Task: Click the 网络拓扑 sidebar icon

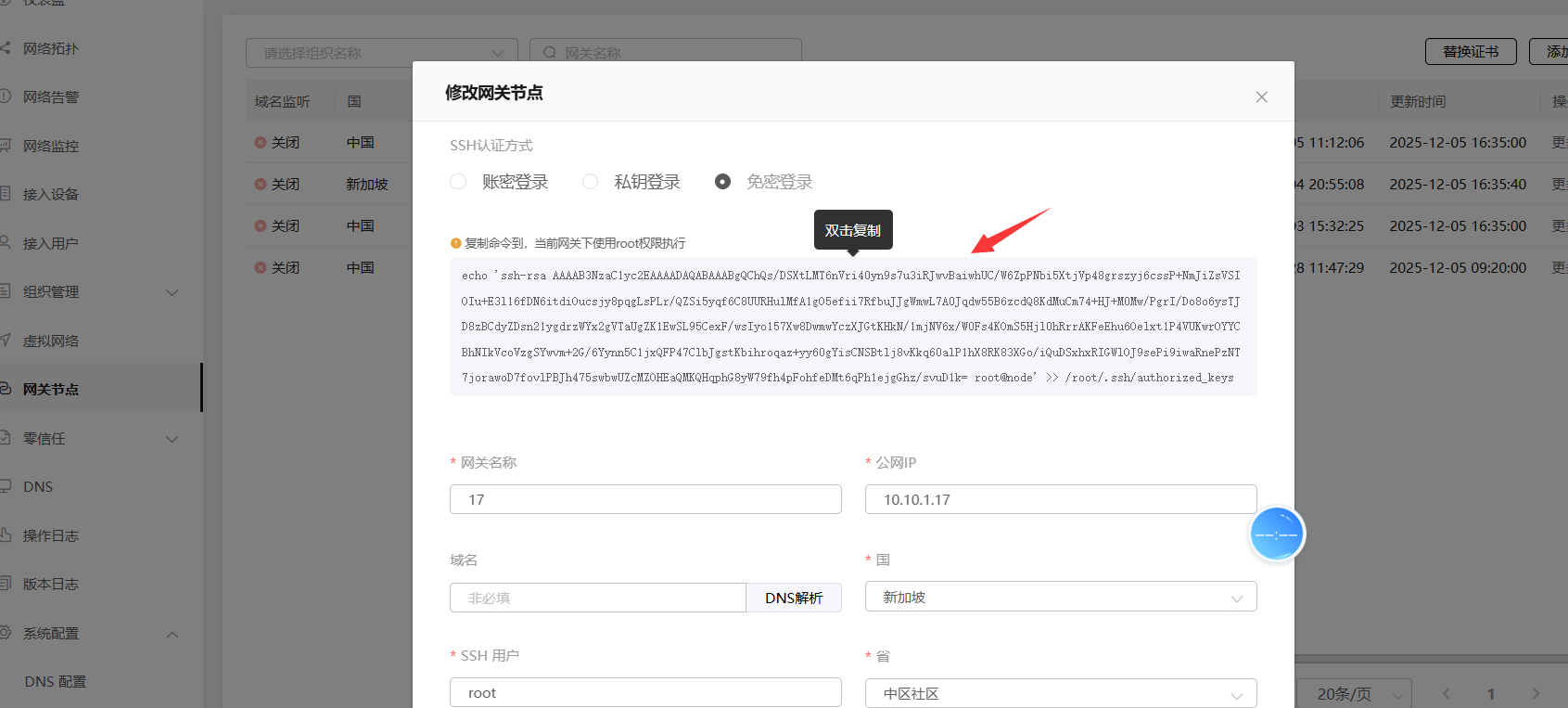Action: (5, 47)
